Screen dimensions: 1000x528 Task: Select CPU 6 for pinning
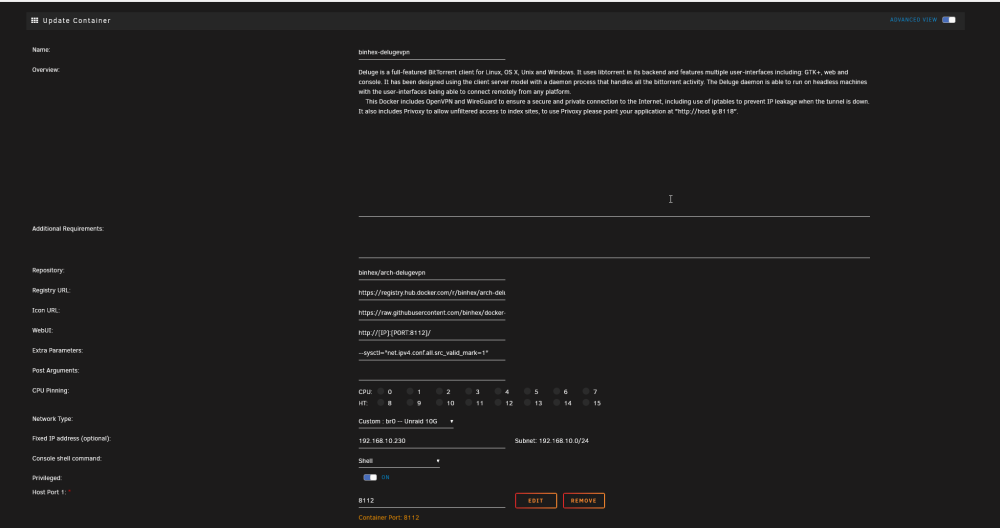557,392
